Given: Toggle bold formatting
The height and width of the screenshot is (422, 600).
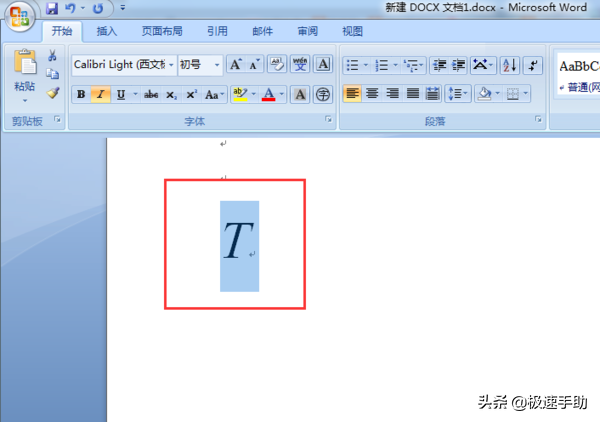Looking at the screenshot, I should (x=81, y=94).
